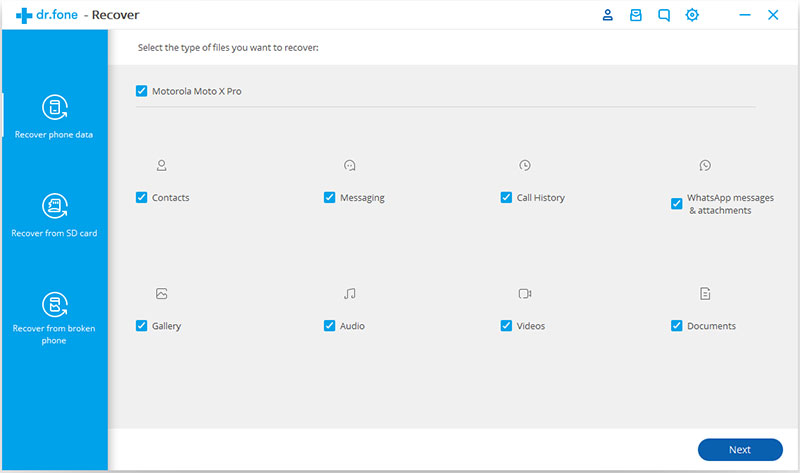Click the Messaging bubble icon
The height and width of the screenshot is (473, 800).
point(349,165)
